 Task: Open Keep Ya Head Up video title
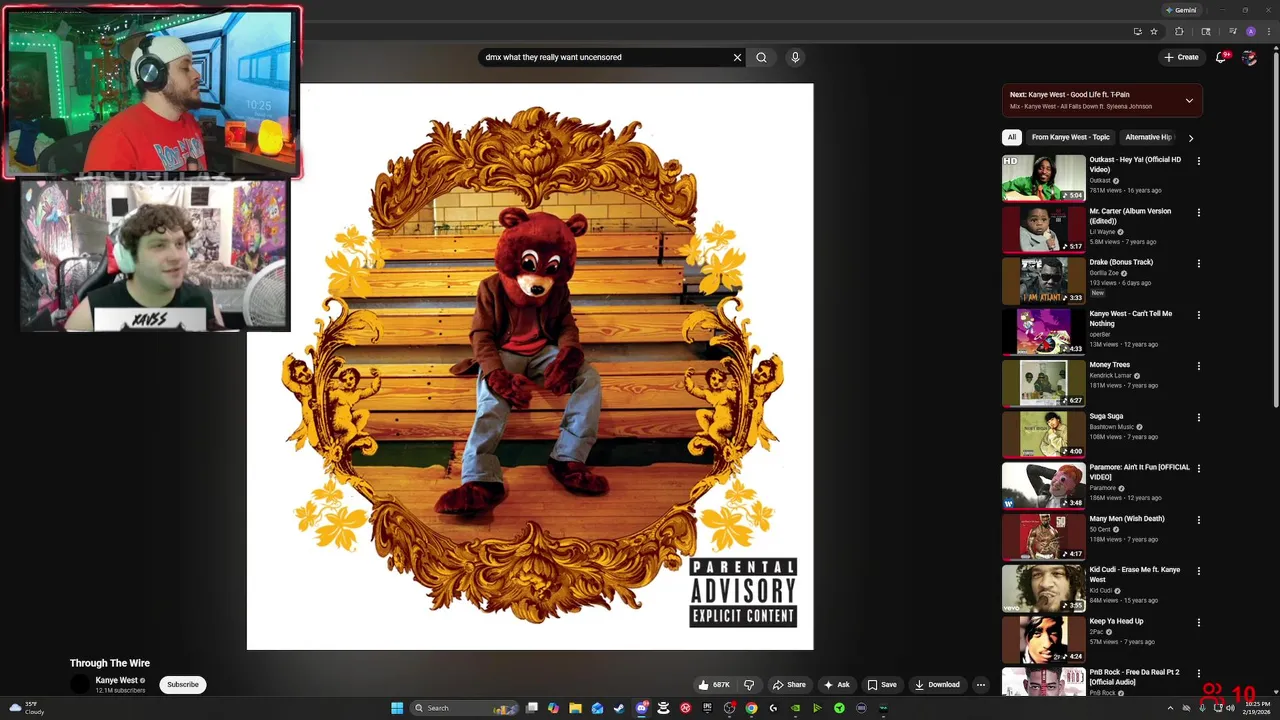tap(1116, 621)
